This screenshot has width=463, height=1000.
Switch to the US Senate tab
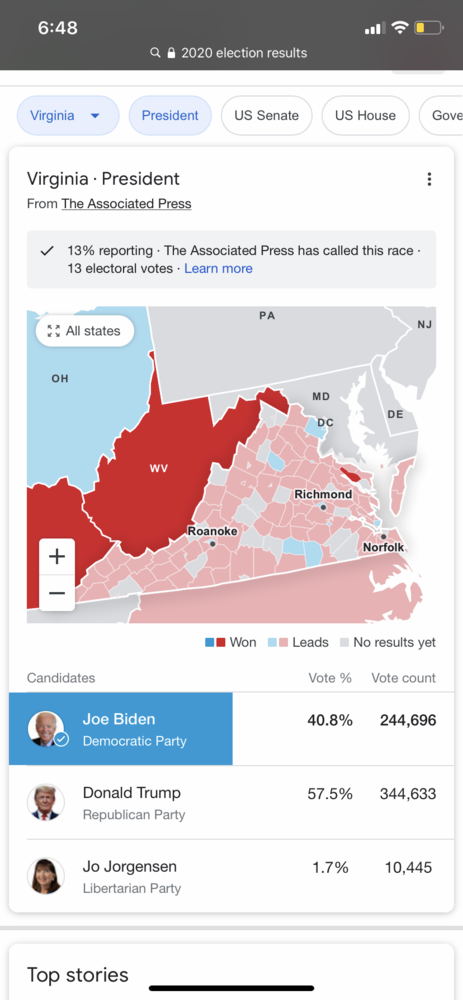267,115
